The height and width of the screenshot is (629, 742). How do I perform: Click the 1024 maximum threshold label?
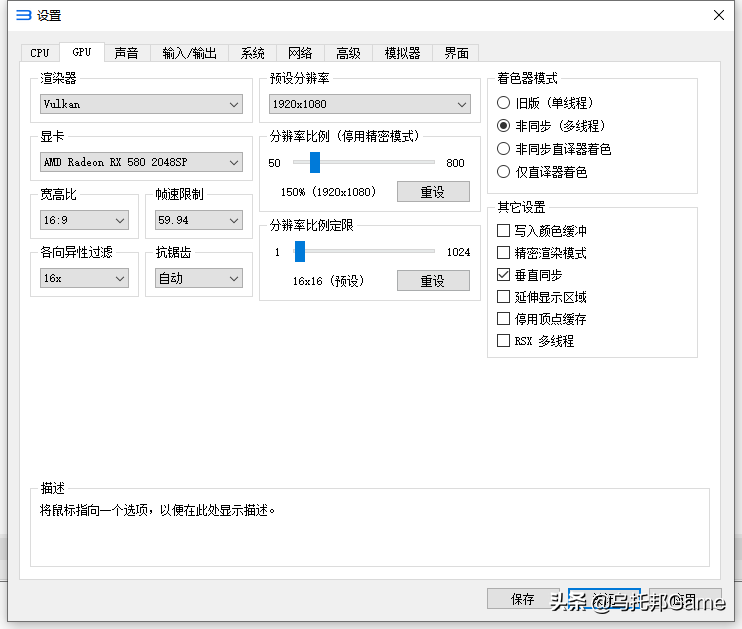(x=458, y=252)
